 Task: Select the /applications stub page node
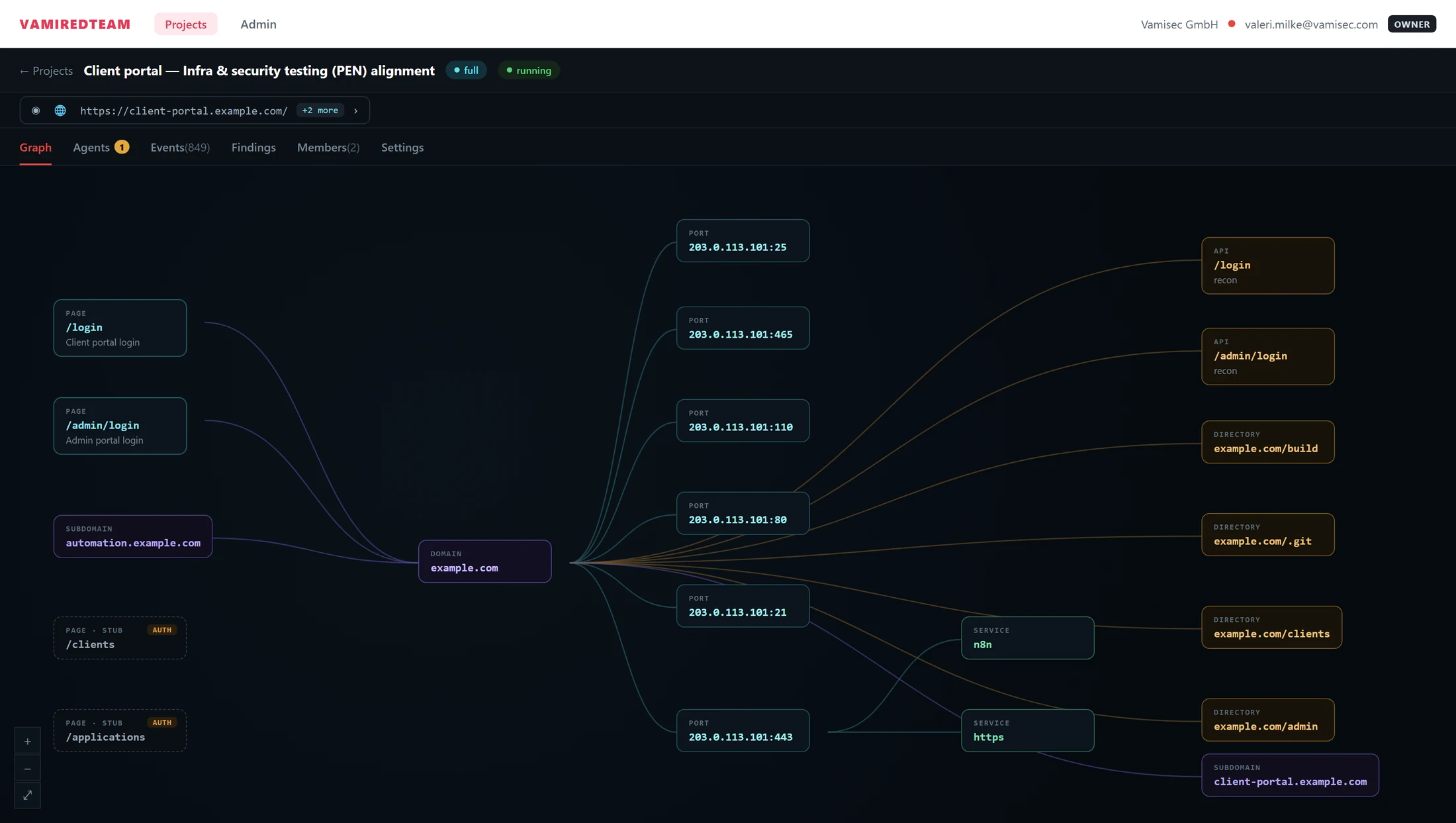[x=120, y=730]
